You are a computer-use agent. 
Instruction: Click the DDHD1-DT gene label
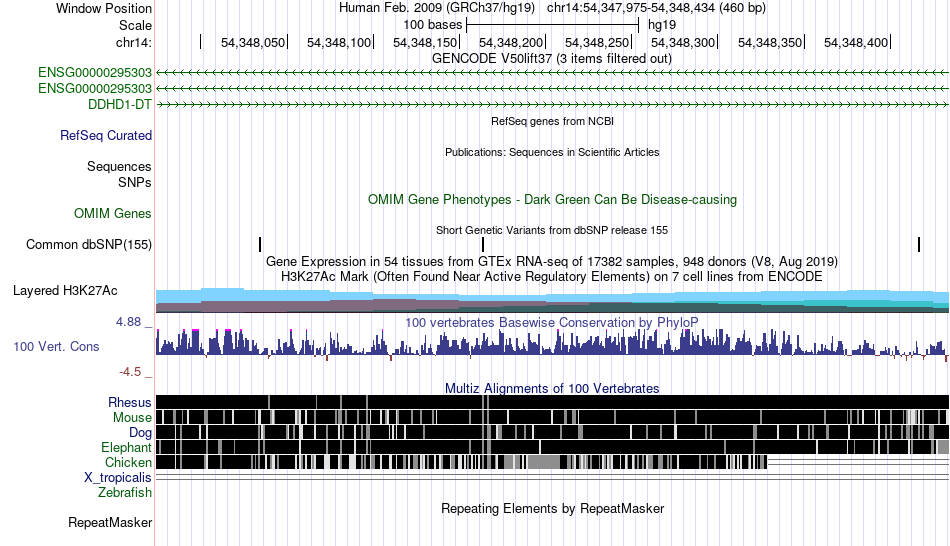[120, 104]
